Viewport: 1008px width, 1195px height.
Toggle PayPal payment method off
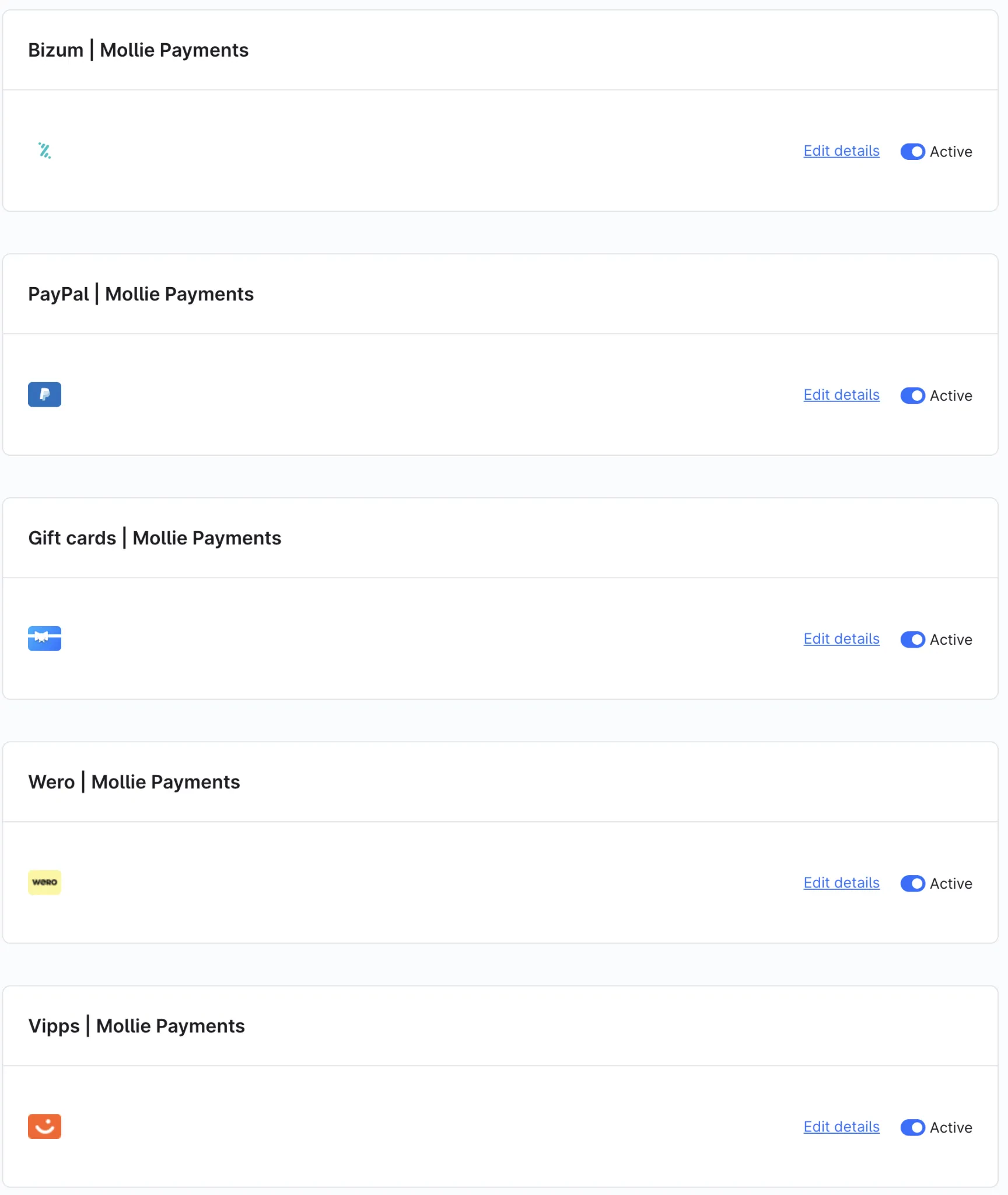click(x=912, y=396)
